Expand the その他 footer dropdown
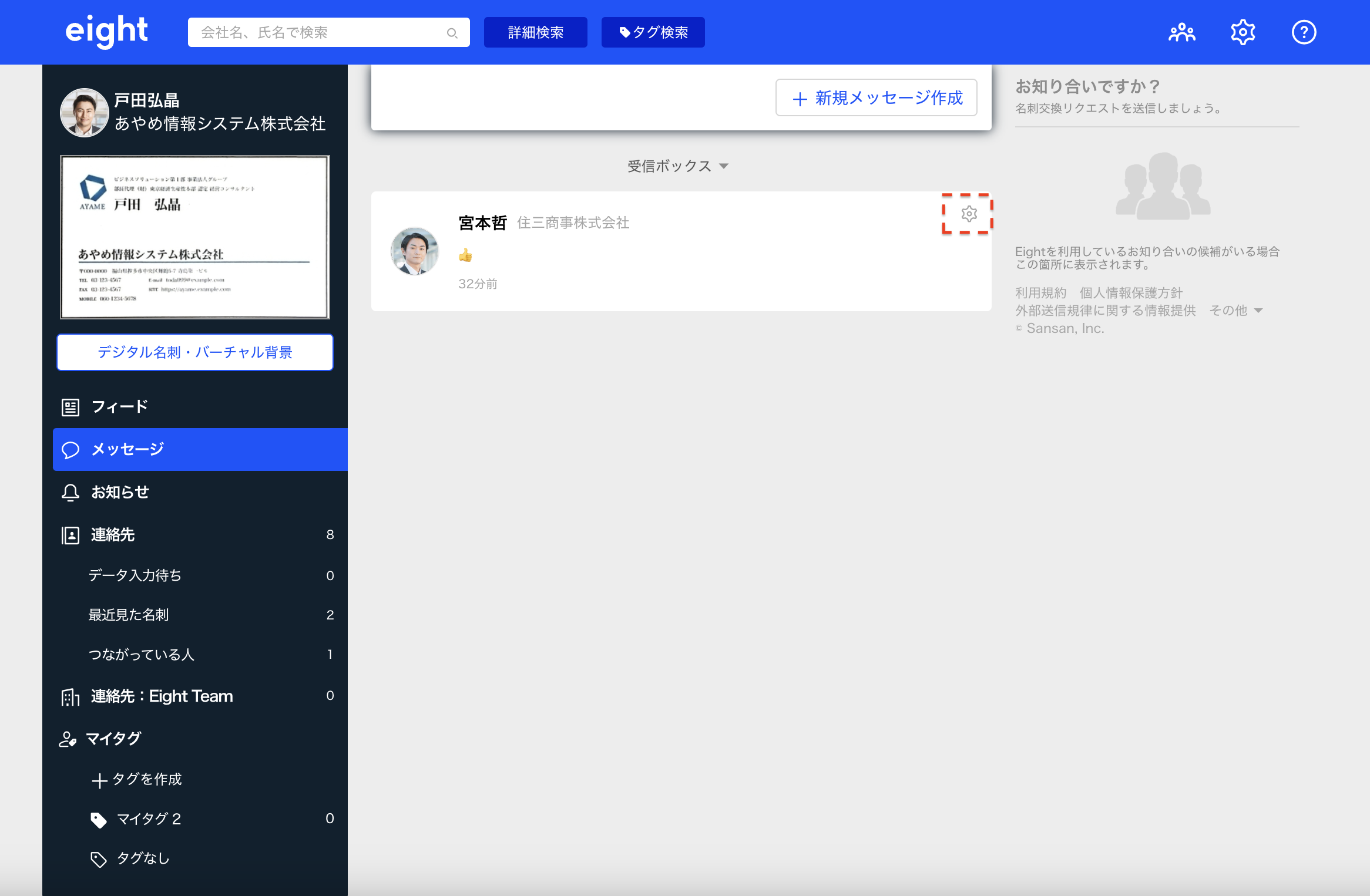Image resolution: width=1370 pixels, height=896 pixels. (x=1235, y=311)
